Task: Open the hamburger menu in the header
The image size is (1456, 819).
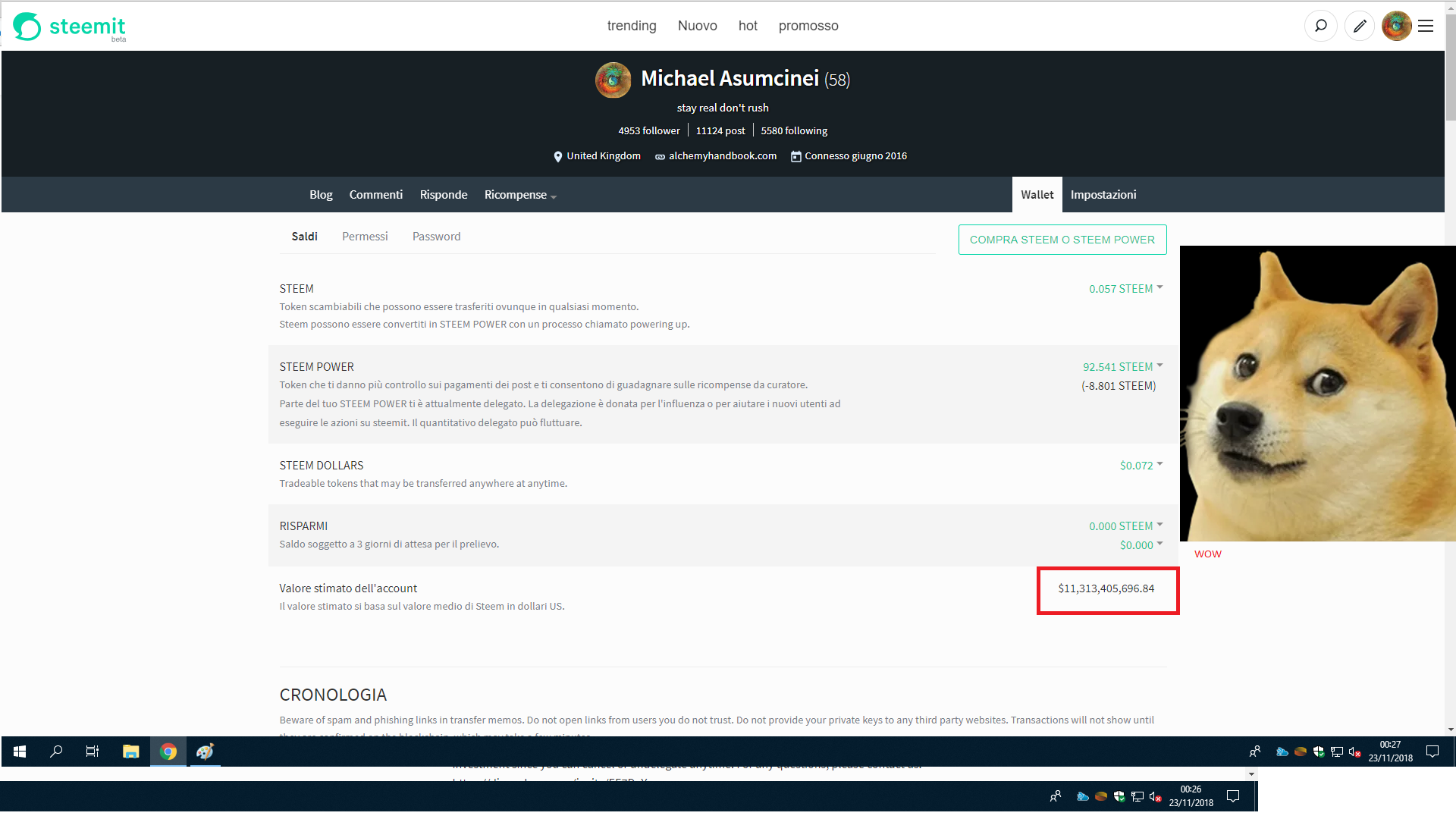Action: tap(1426, 26)
